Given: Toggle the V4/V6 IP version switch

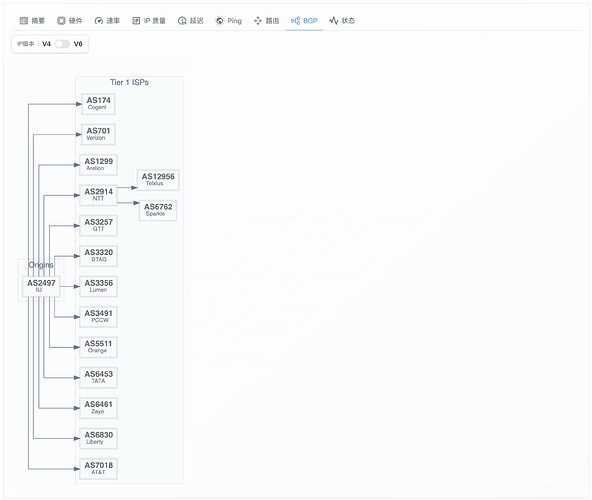Looking at the screenshot, I should pyautogui.click(x=62, y=44).
